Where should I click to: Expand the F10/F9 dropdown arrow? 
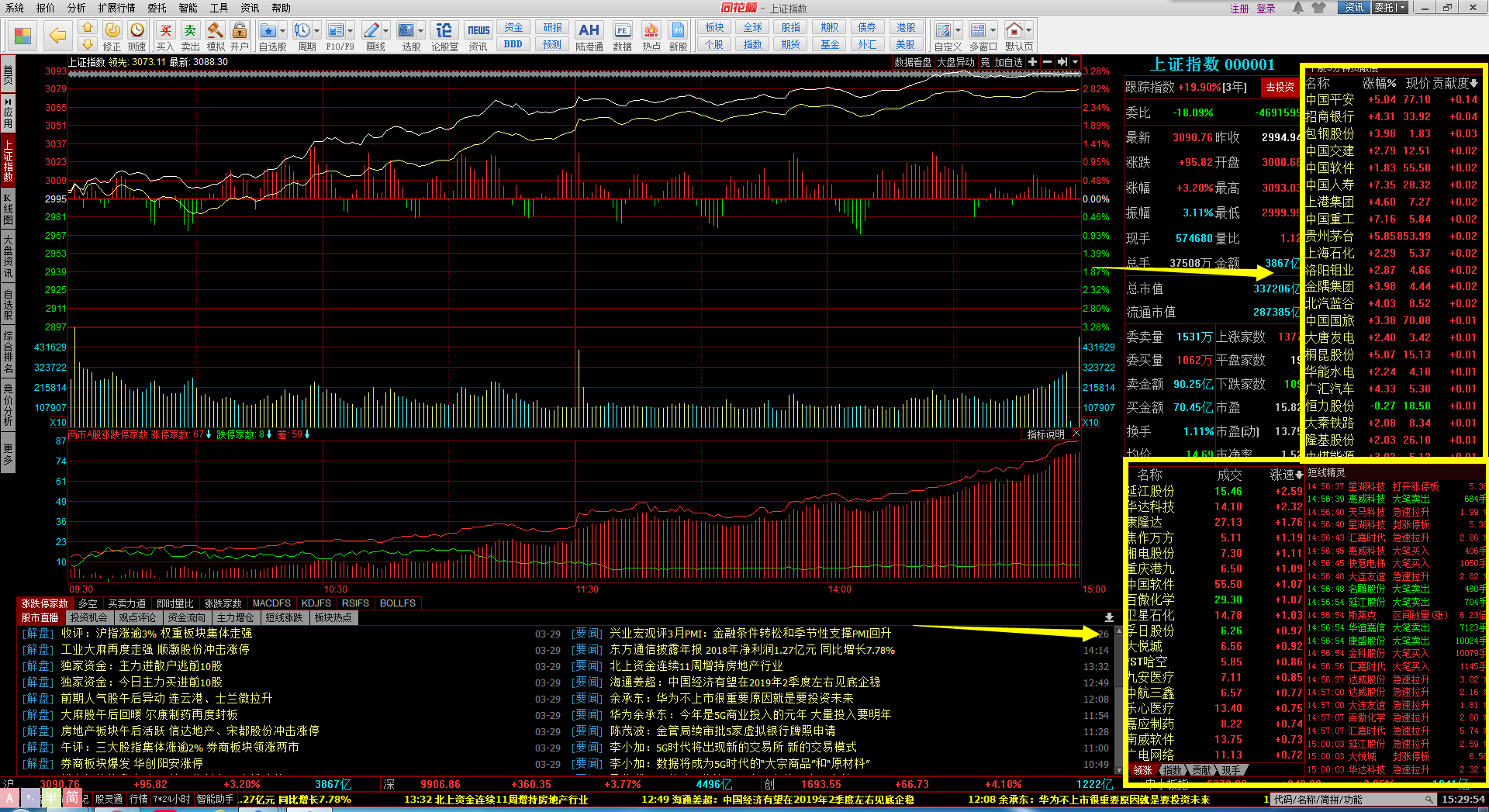click(x=351, y=31)
